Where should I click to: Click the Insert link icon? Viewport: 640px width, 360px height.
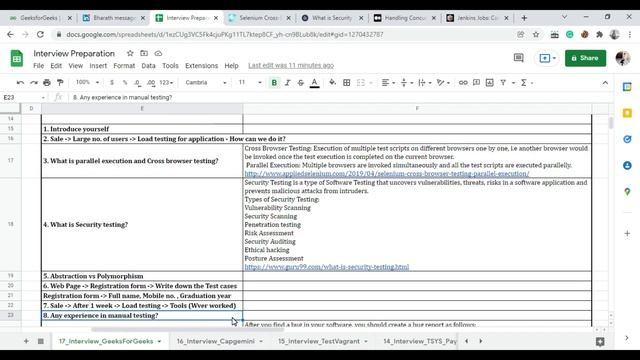463,83
